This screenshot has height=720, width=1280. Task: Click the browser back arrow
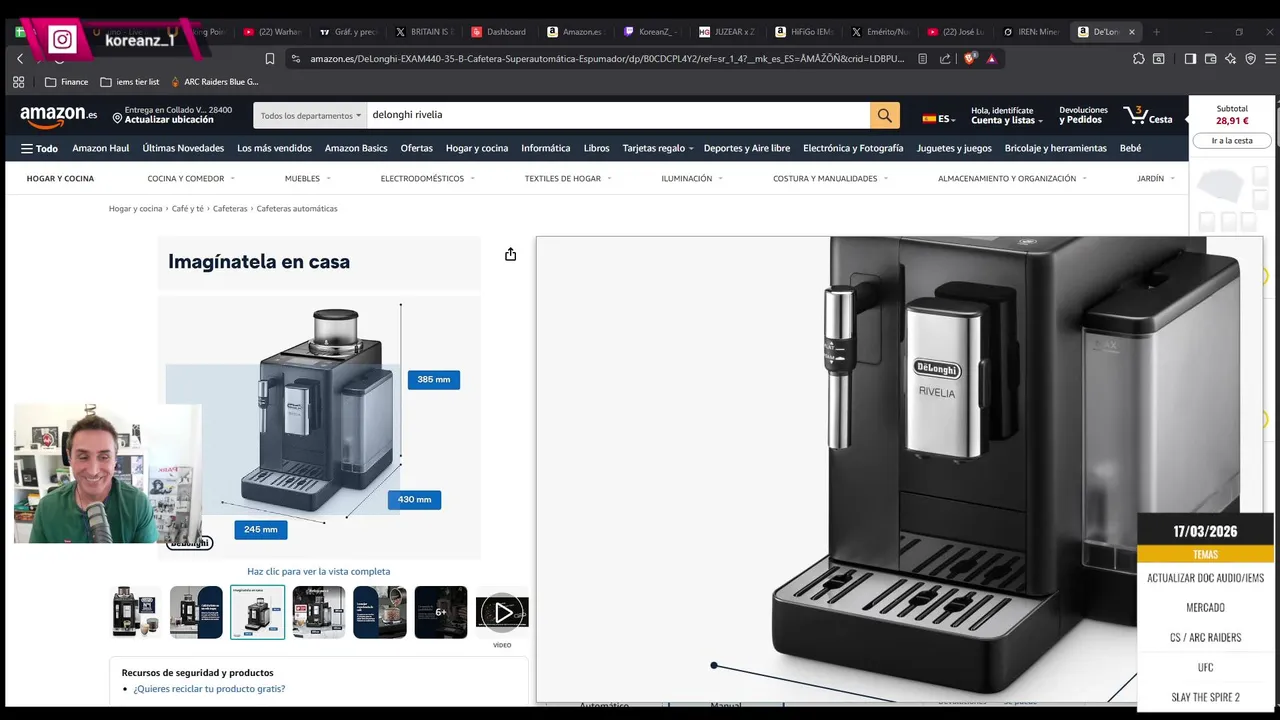[19, 59]
